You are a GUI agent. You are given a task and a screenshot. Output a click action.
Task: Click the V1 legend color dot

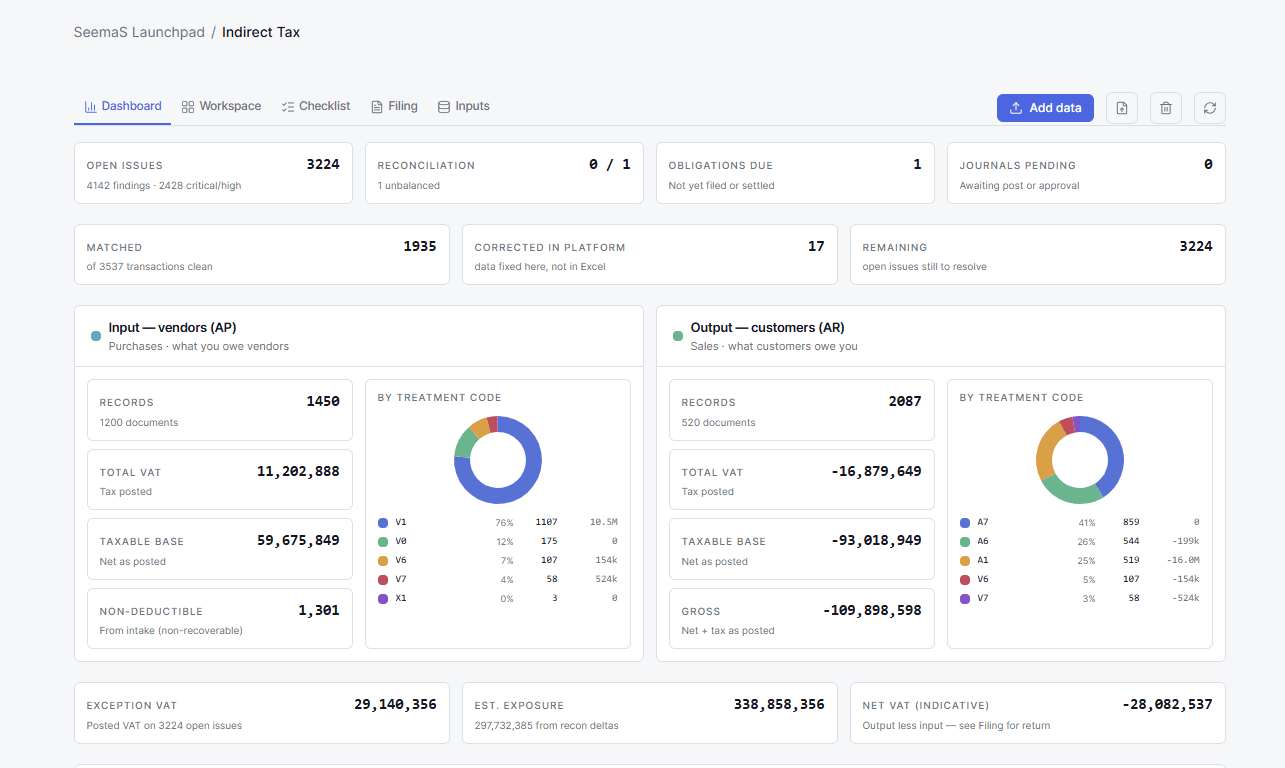coord(382,522)
